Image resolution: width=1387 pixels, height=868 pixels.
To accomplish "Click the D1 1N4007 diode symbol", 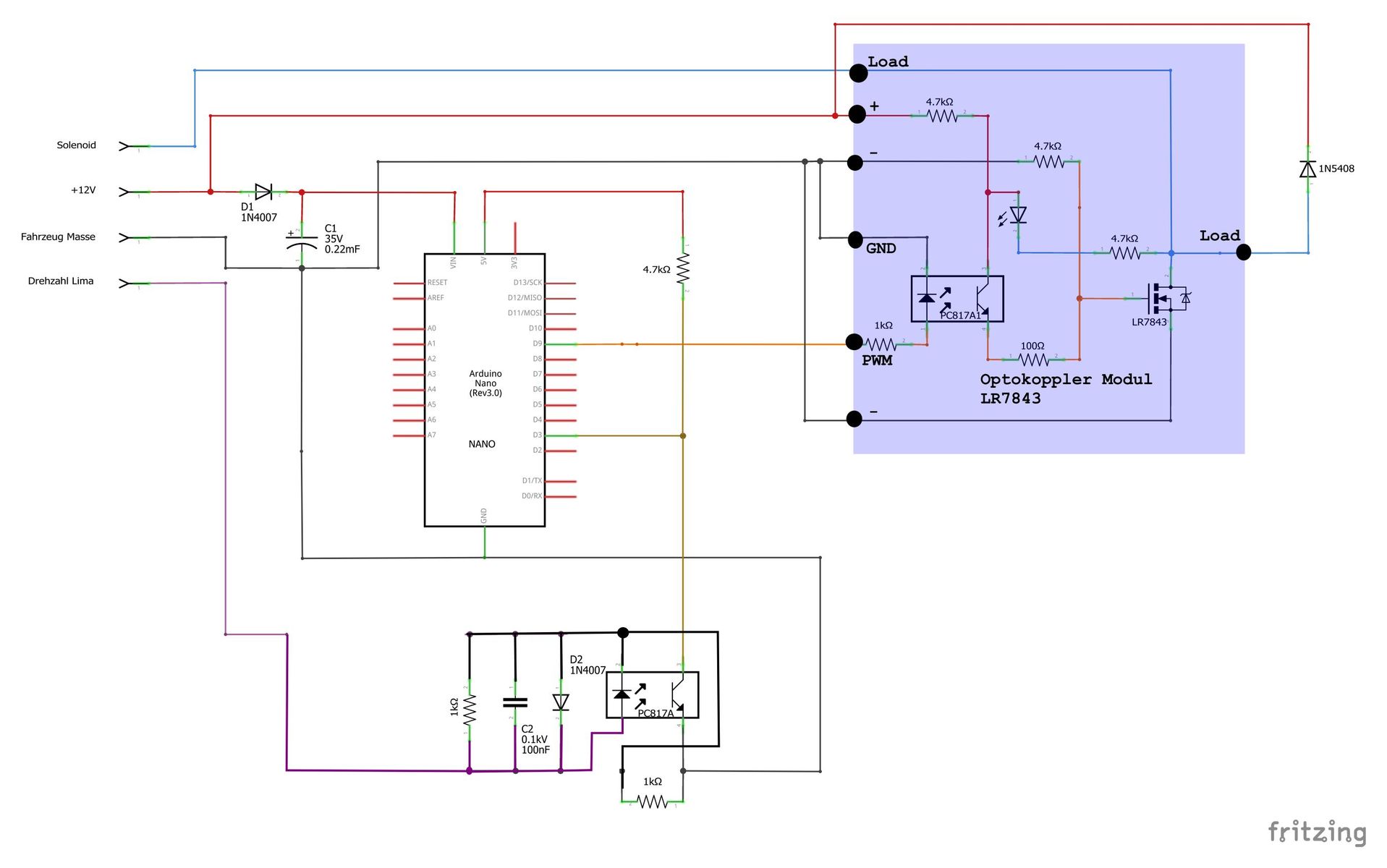I will 263,192.
